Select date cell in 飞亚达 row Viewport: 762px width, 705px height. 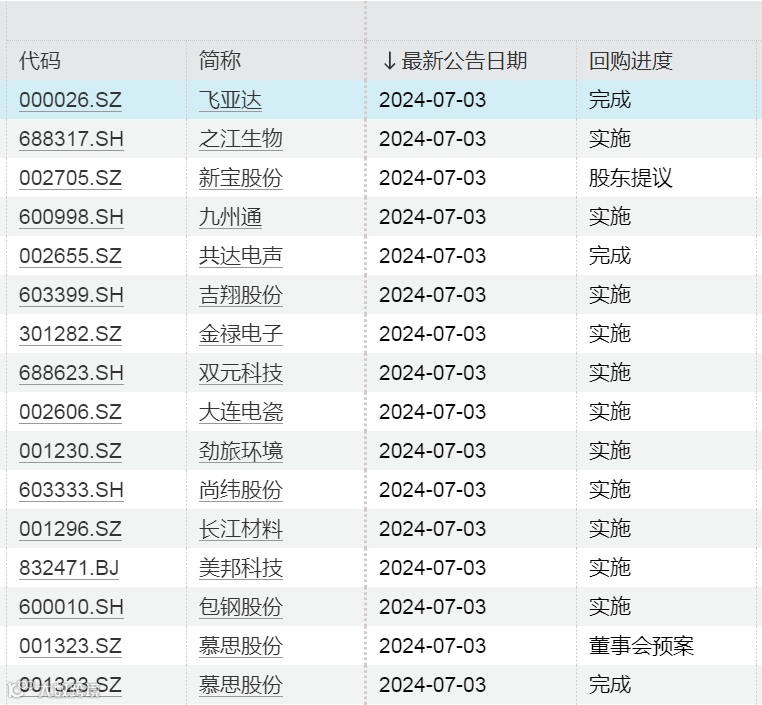(433, 100)
